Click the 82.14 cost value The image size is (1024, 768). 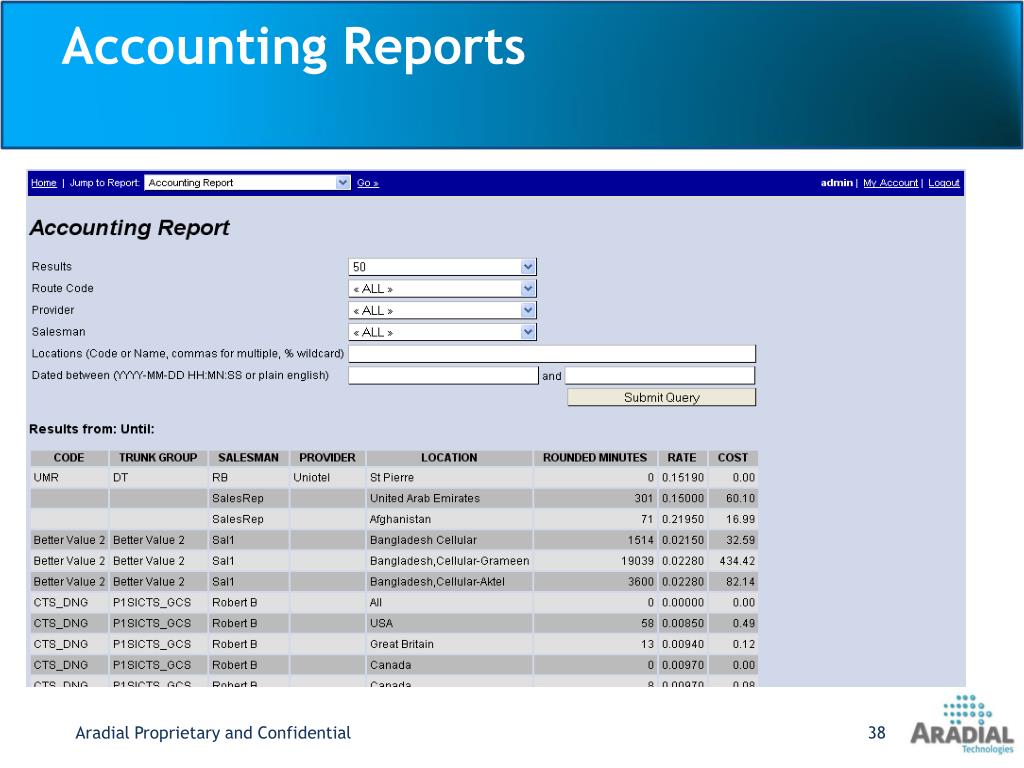[x=741, y=582]
